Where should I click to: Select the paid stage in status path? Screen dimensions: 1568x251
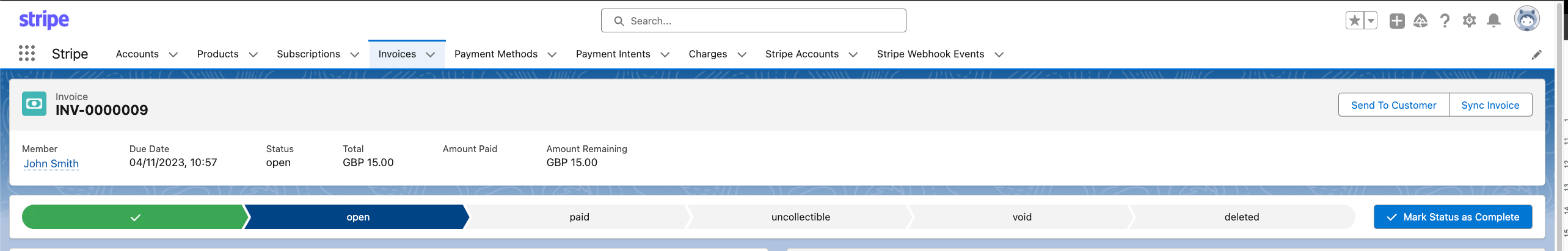pos(579,217)
